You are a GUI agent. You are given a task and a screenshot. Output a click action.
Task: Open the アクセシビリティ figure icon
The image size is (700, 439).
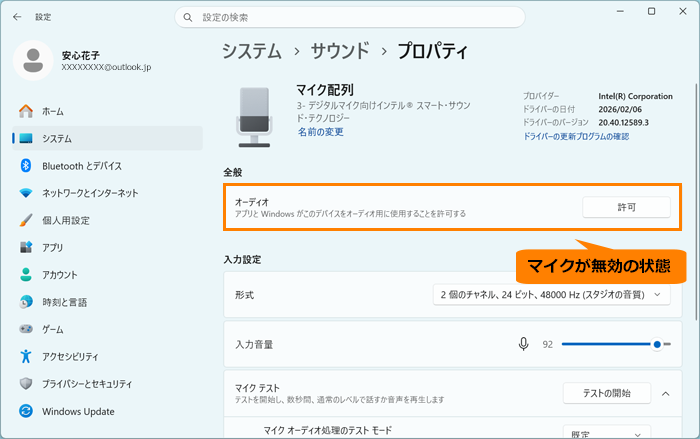coord(26,356)
